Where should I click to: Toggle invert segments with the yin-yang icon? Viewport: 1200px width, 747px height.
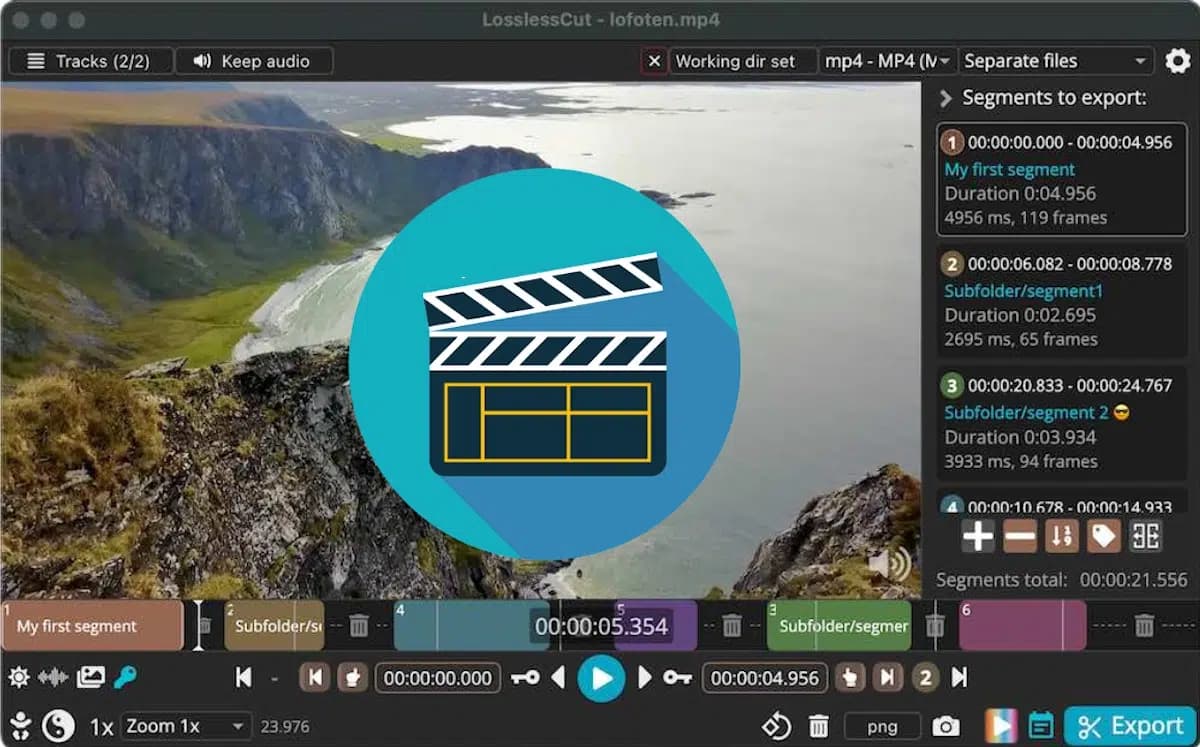coord(60,725)
